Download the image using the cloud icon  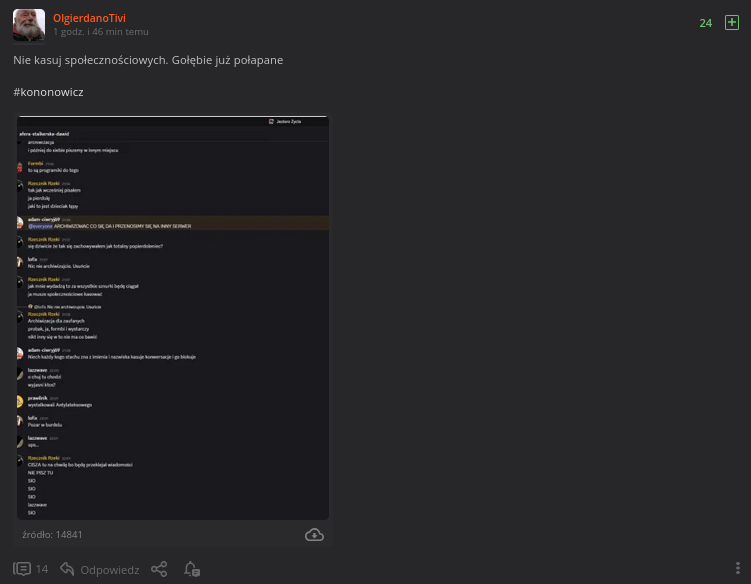pyautogui.click(x=314, y=535)
